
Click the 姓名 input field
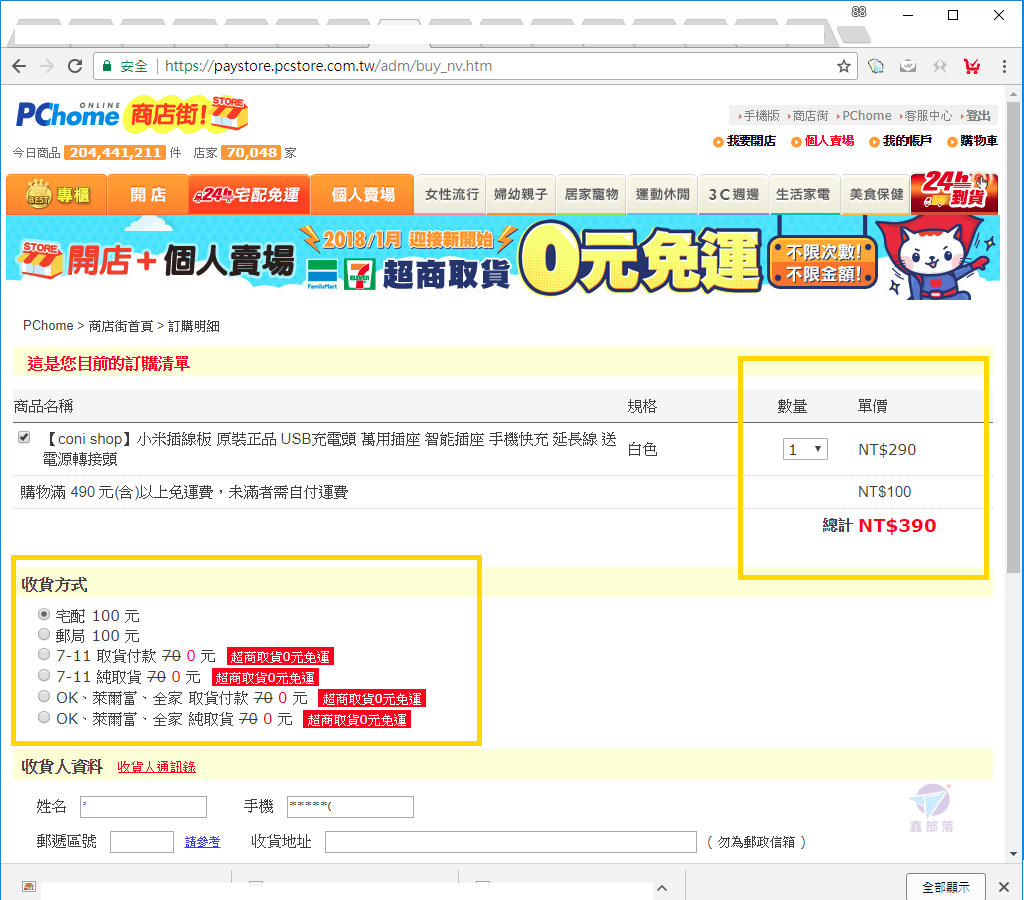pos(144,807)
